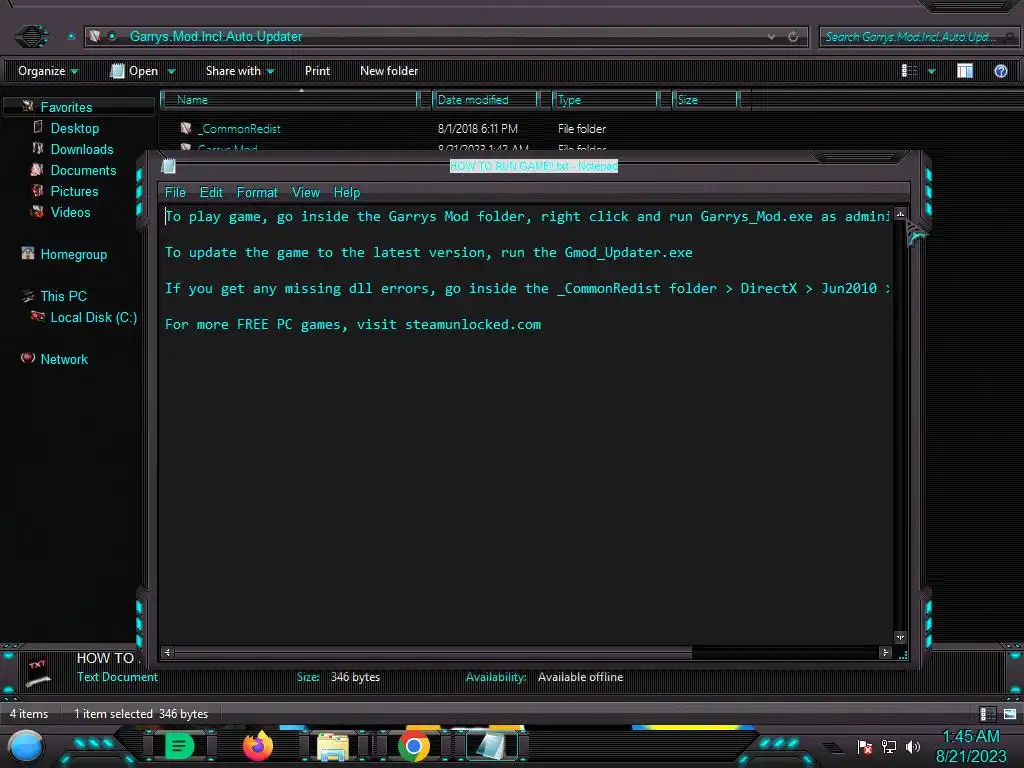
Task: Expand the Open button's dropdown arrow
Action: (x=172, y=71)
